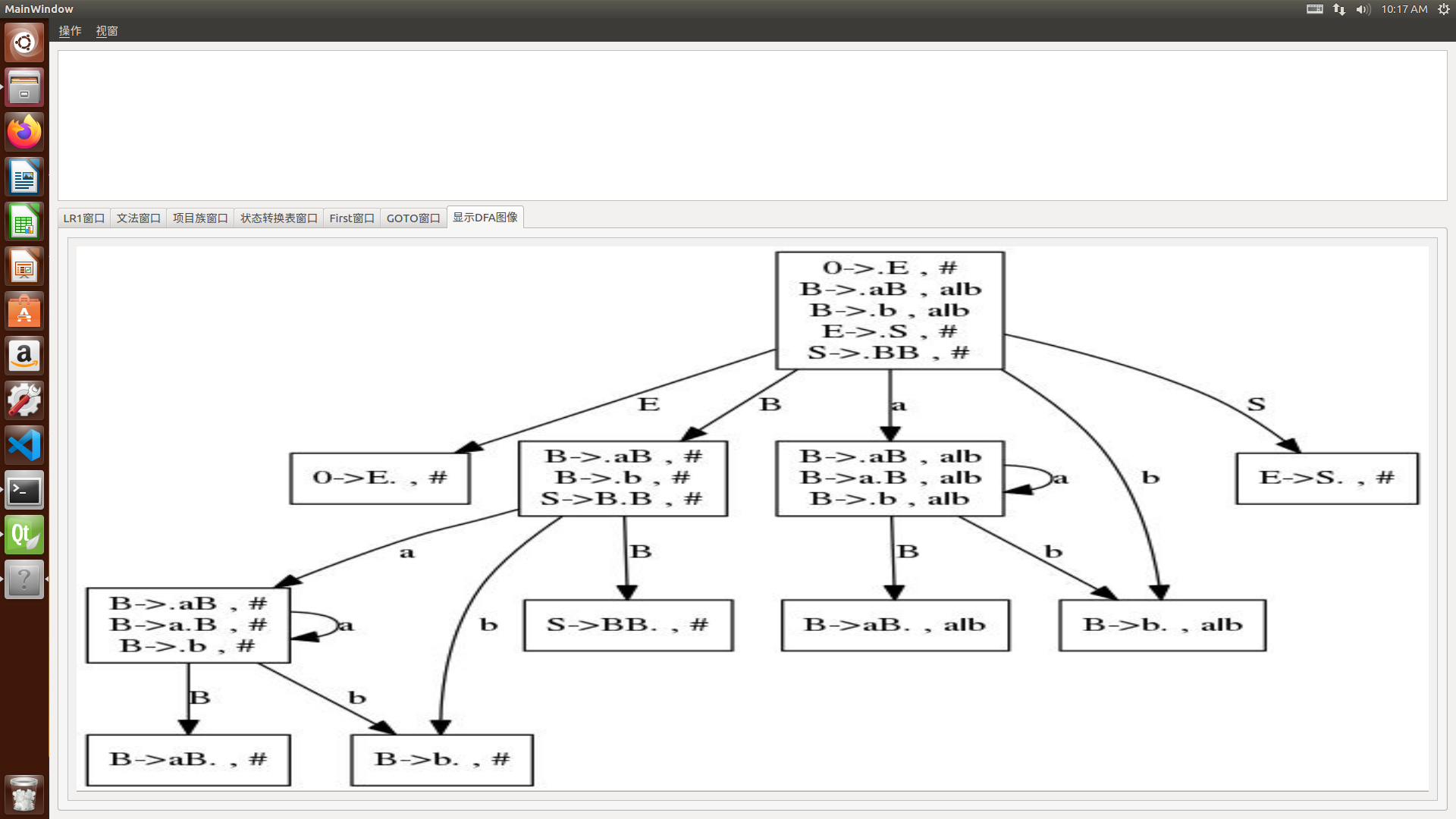Open the 状态转换表窗口 tab
This screenshot has width=1456, height=819.
pyautogui.click(x=278, y=218)
